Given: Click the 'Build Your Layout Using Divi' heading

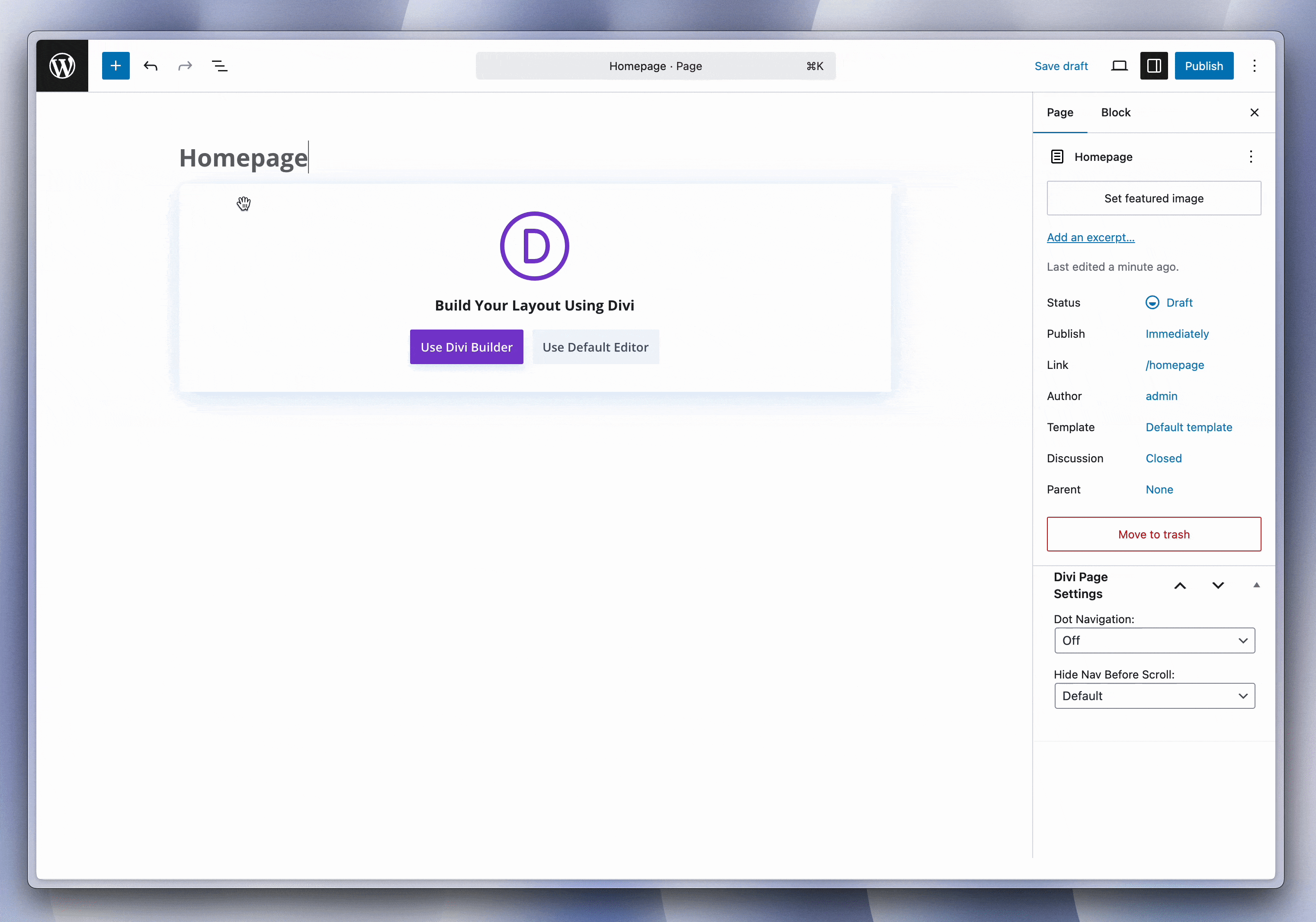Looking at the screenshot, I should pos(534,305).
